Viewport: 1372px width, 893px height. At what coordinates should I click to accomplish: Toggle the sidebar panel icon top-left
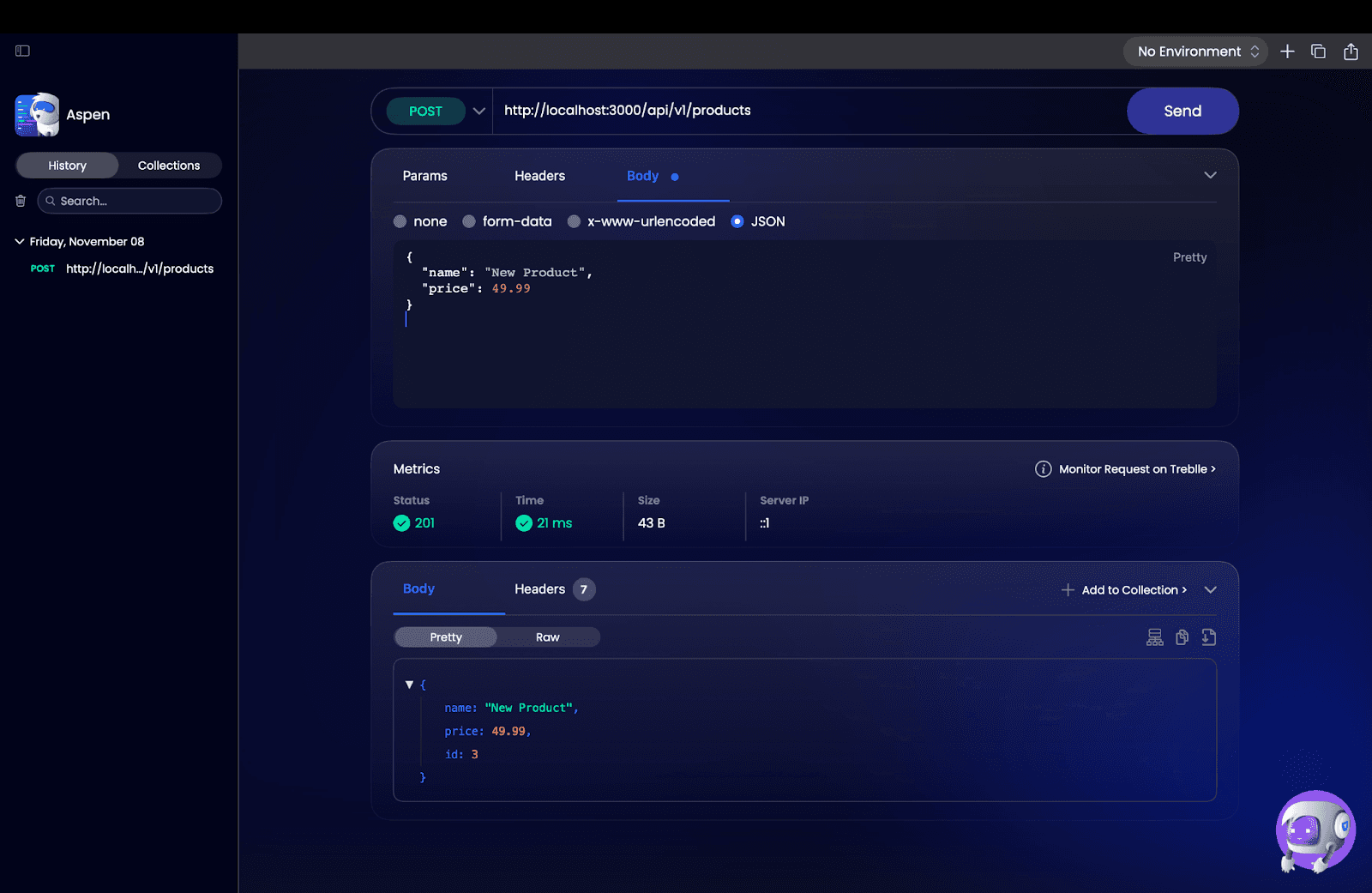point(22,51)
